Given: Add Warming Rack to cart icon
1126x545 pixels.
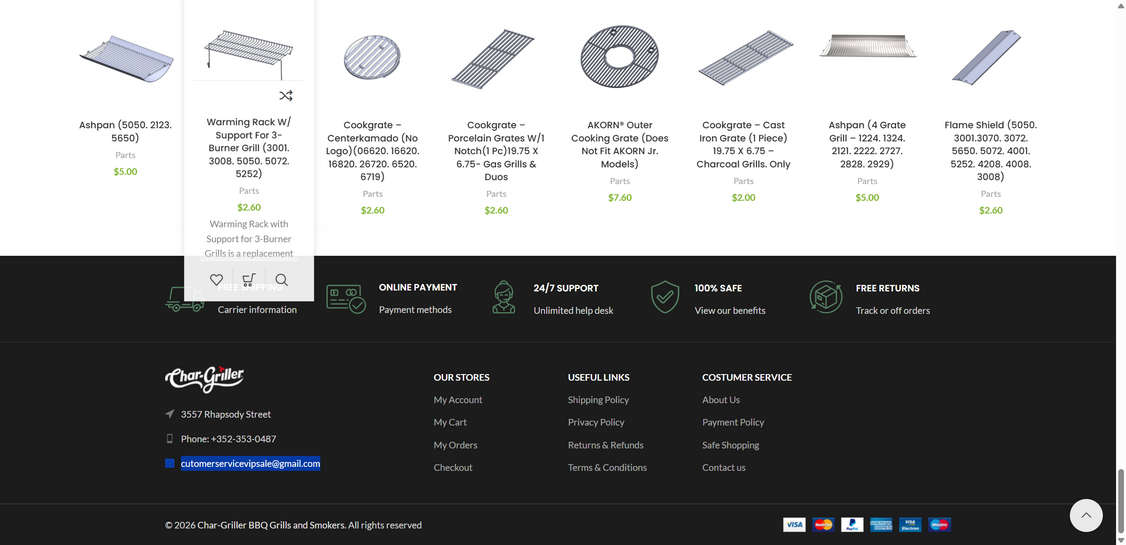Looking at the screenshot, I should [x=249, y=280].
